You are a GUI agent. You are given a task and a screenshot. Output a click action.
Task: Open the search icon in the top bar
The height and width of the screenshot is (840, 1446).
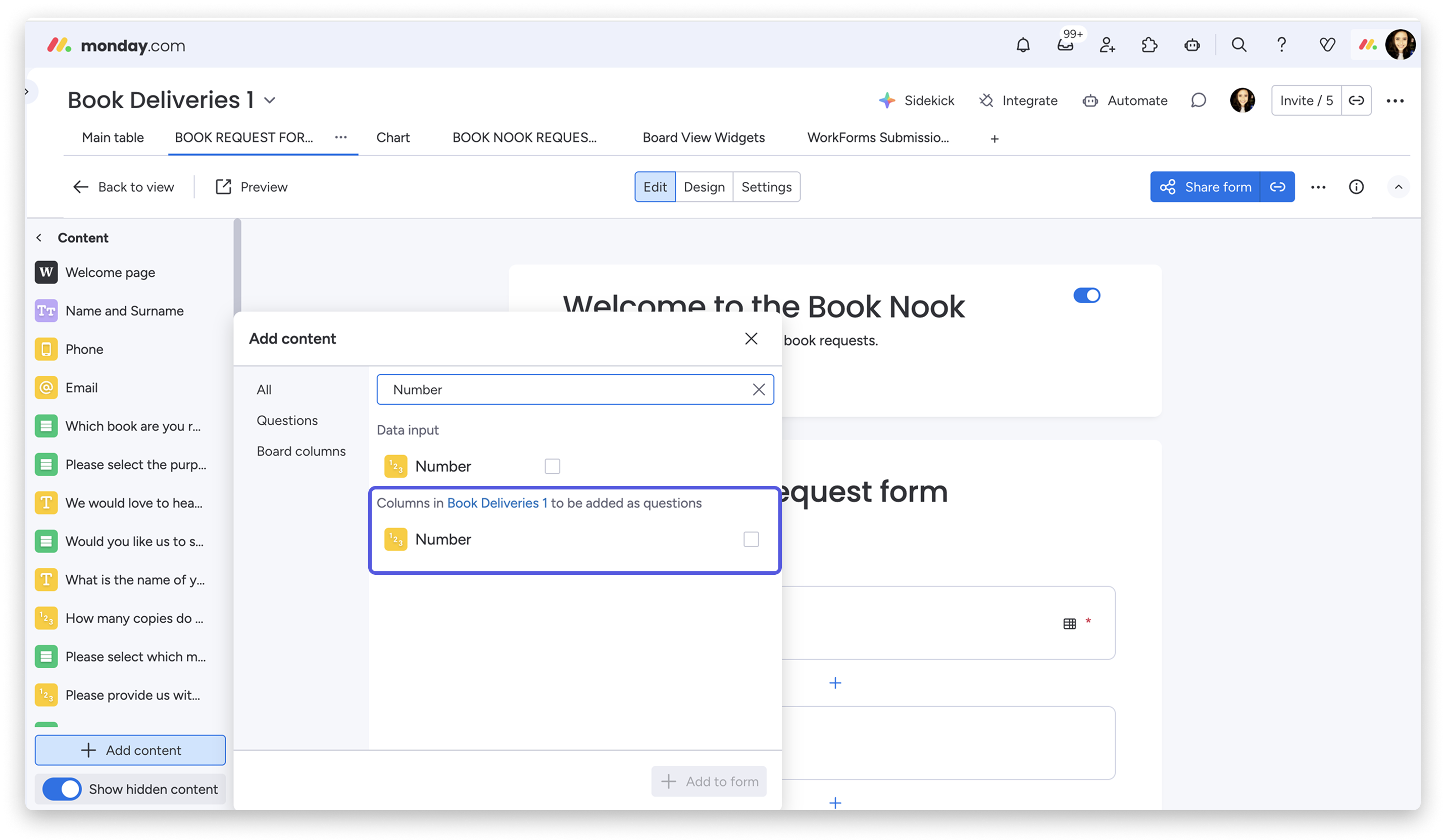coord(1238,44)
